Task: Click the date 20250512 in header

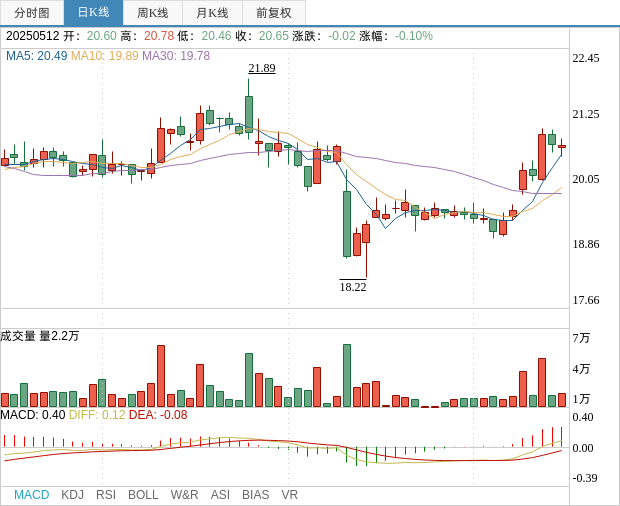Action: 32,36
